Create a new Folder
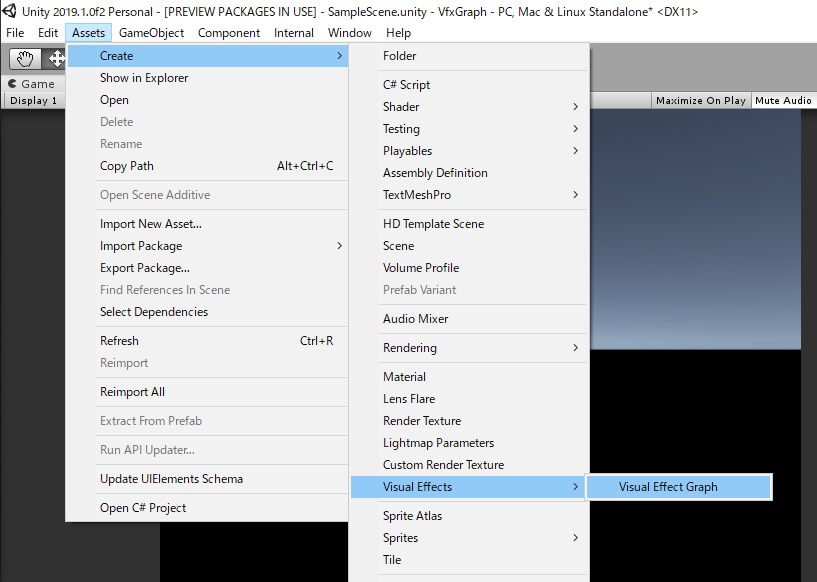This screenshot has width=817, height=582. tap(470, 56)
